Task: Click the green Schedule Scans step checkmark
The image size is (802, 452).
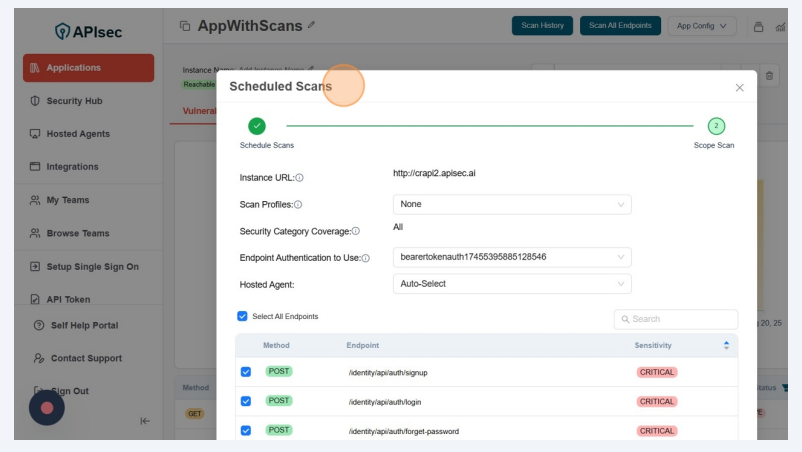Action: point(257,126)
